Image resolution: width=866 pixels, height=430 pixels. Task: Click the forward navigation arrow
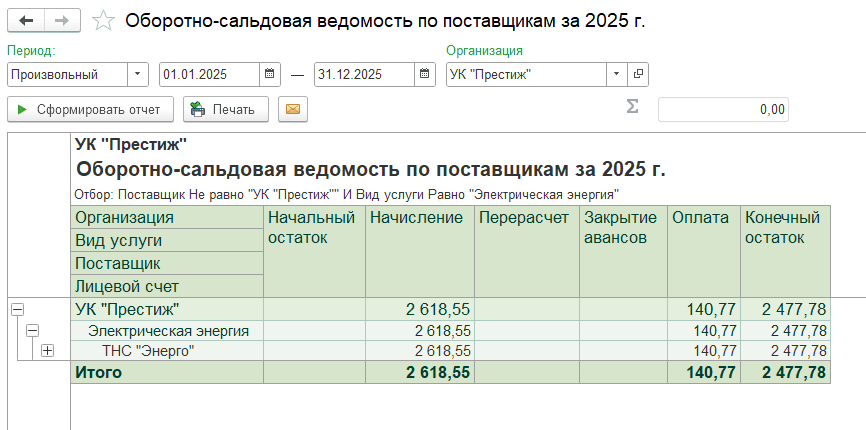coord(61,20)
